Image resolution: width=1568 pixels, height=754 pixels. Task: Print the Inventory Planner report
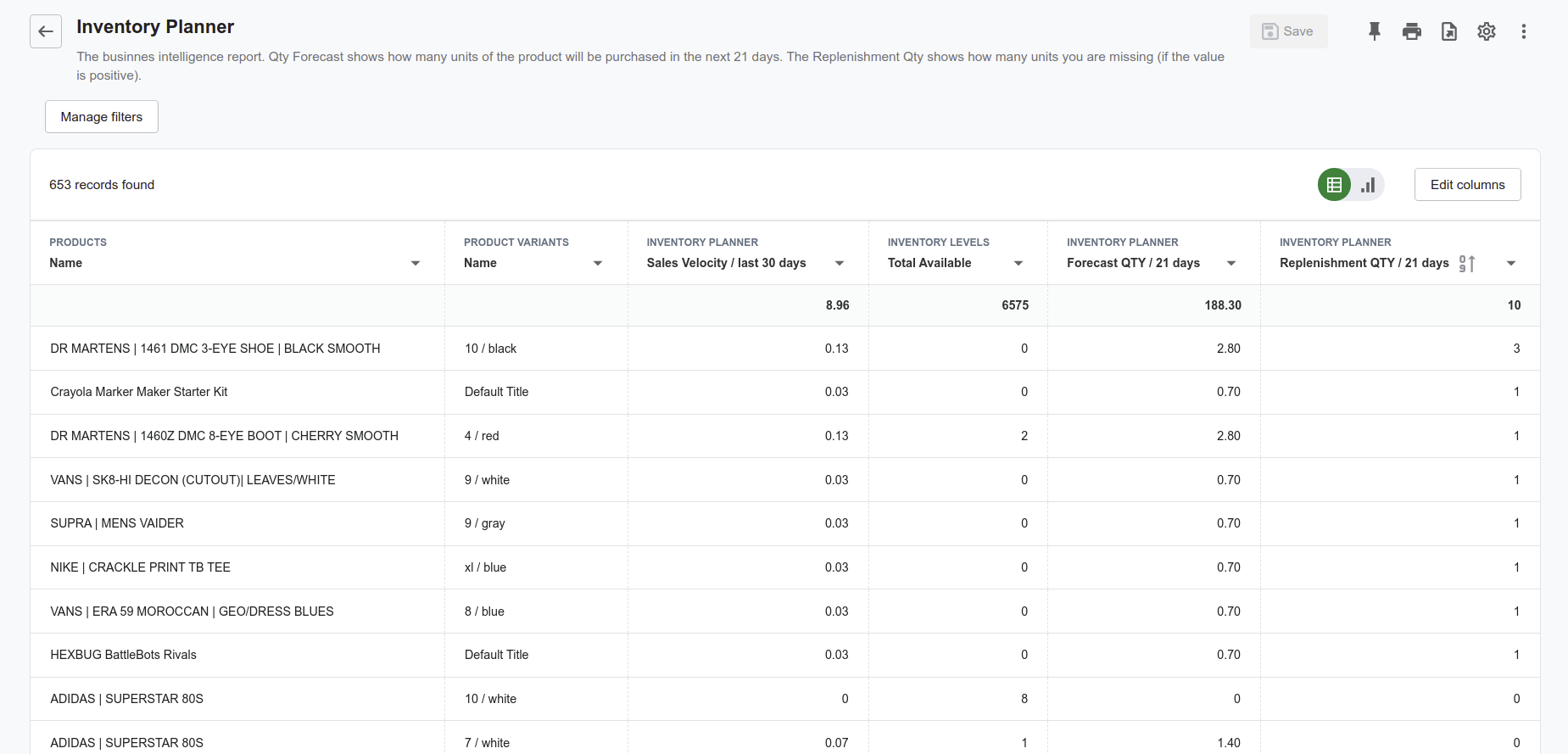pyautogui.click(x=1412, y=31)
